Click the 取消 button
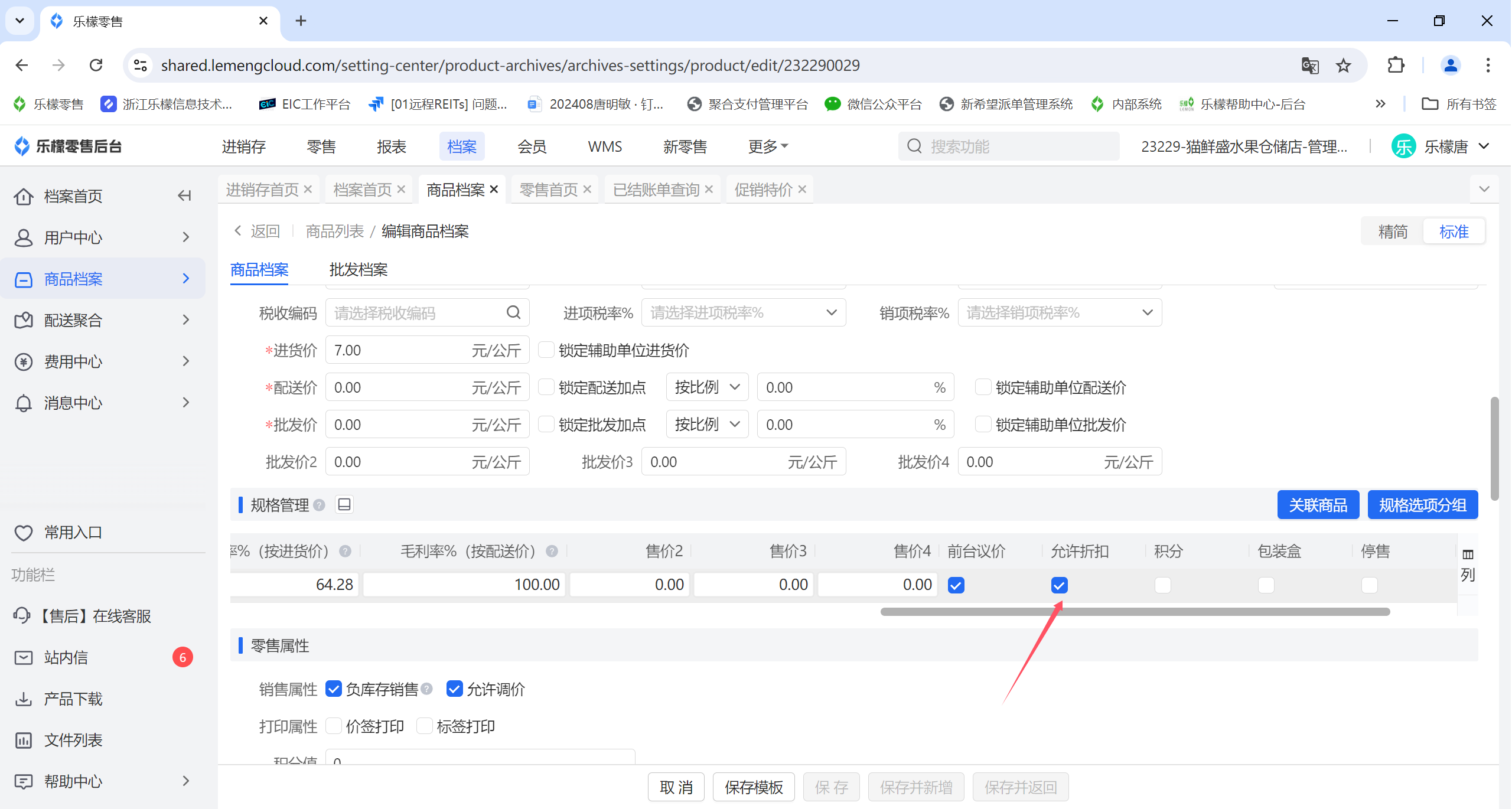The image size is (1512, 809). point(676,787)
